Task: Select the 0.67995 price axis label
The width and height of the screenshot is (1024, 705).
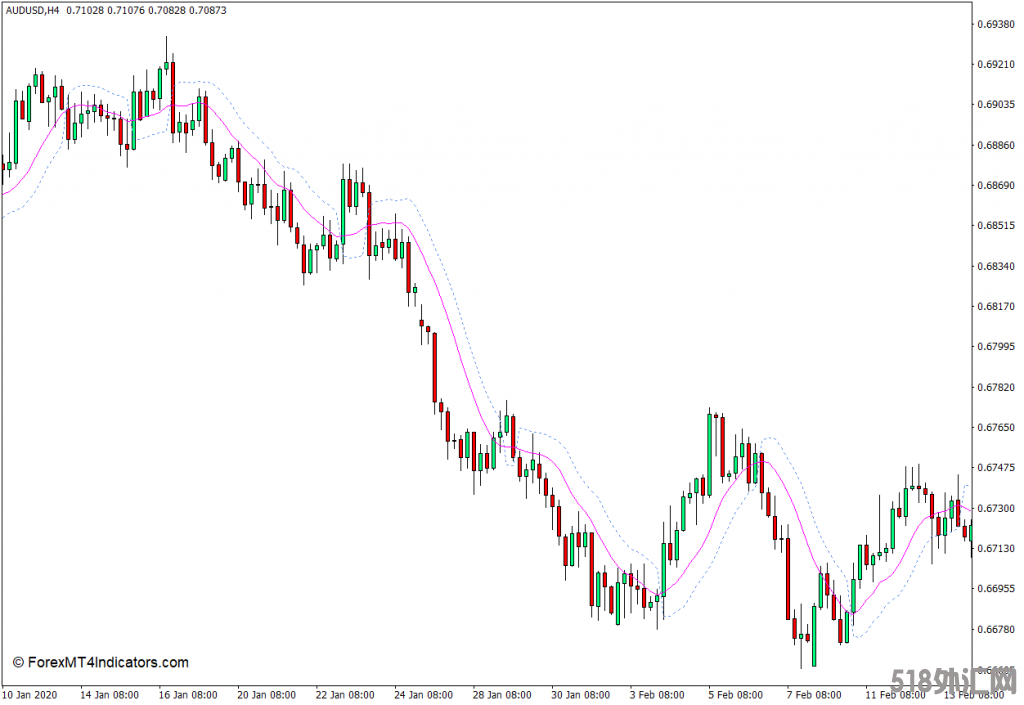Action: (997, 347)
